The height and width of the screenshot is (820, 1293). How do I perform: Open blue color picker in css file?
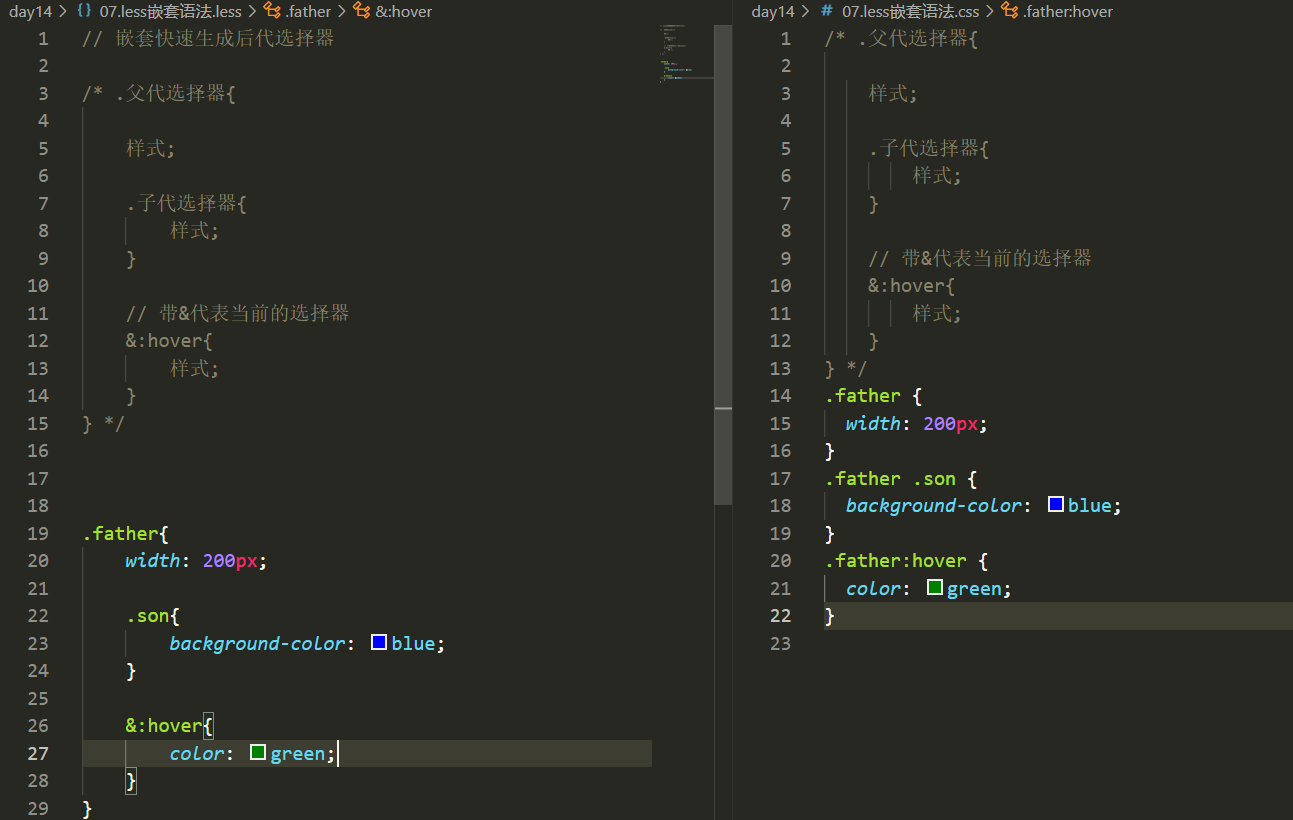(x=1056, y=504)
